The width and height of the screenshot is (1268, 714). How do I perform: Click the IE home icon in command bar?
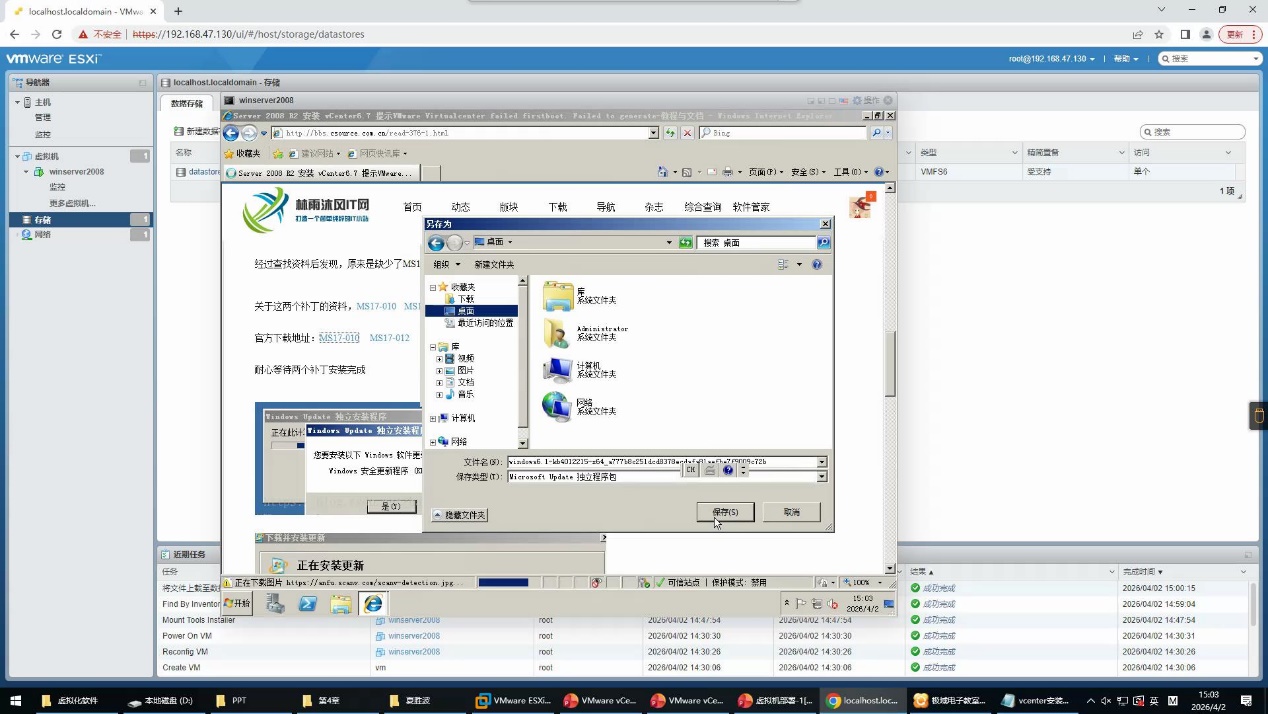point(664,172)
